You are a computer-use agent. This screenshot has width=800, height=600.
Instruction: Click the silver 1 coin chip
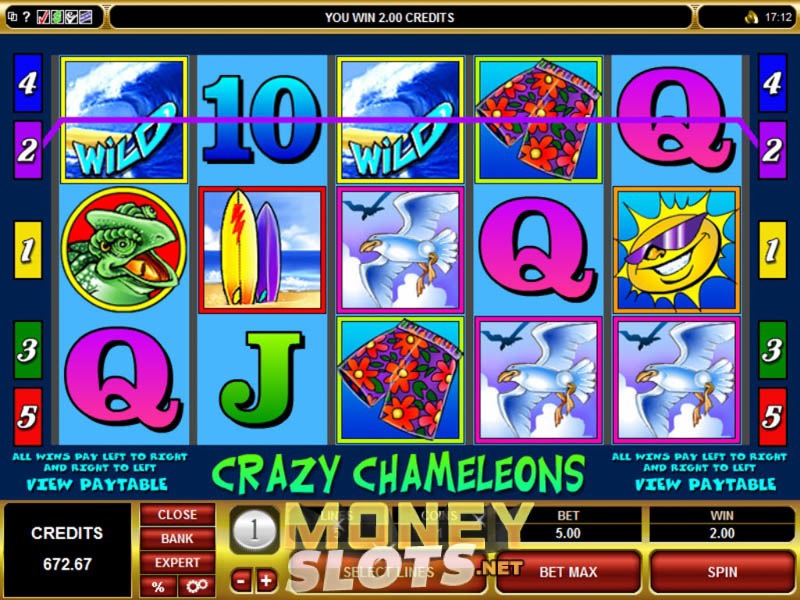tap(254, 531)
